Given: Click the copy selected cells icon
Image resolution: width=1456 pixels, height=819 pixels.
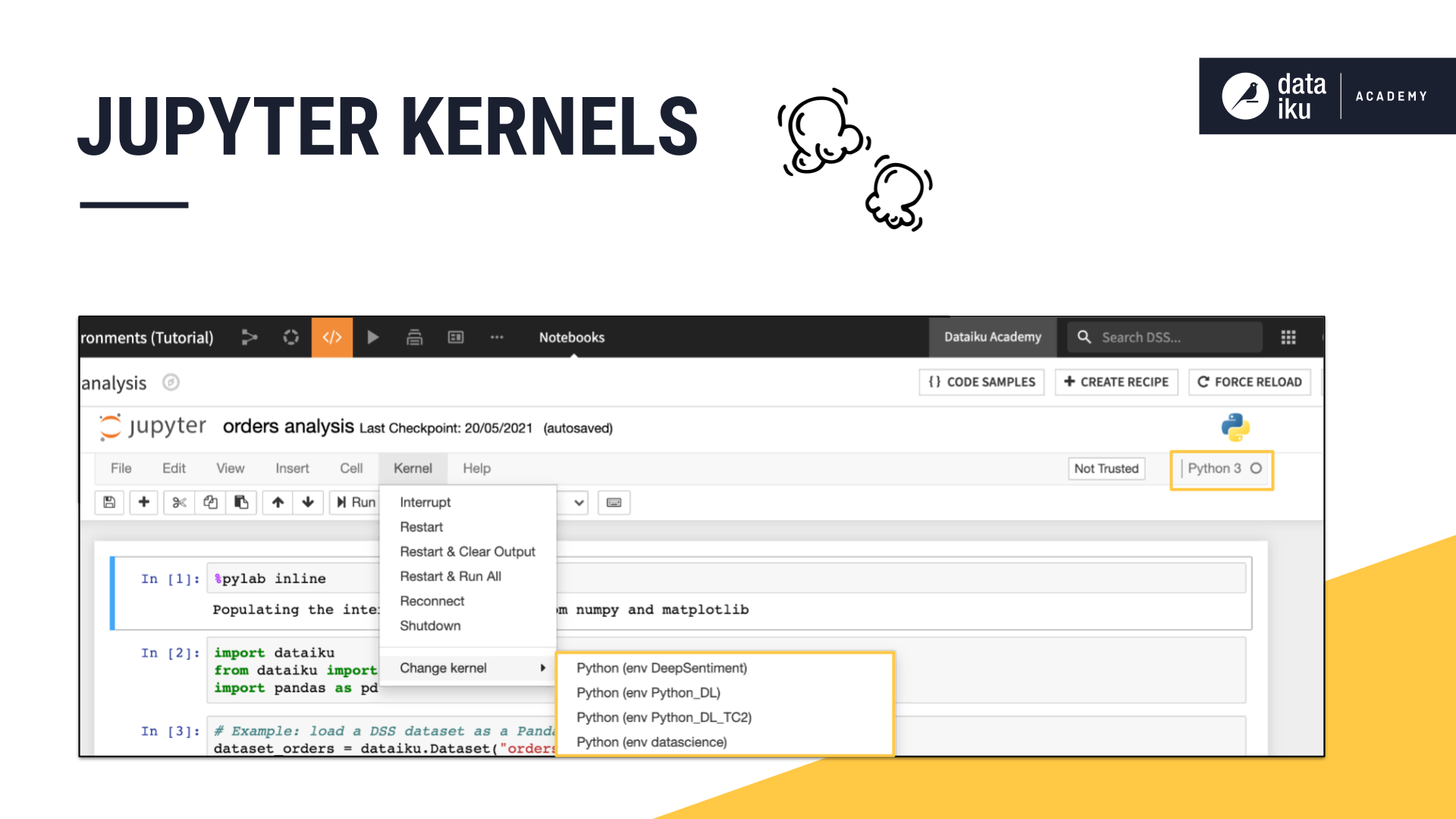Looking at the screenshot, I should point(211,503).
